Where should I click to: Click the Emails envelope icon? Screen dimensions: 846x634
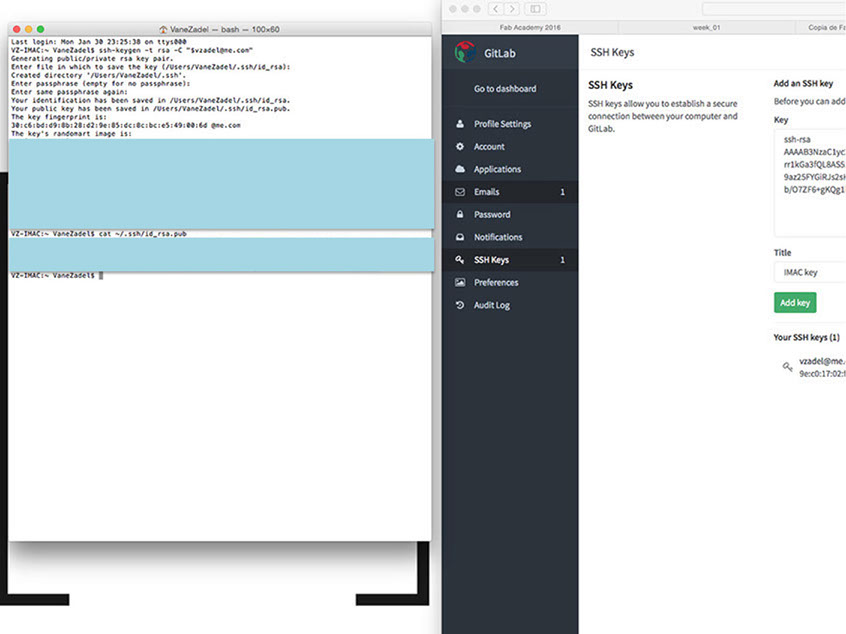click(x=460, y=192)
